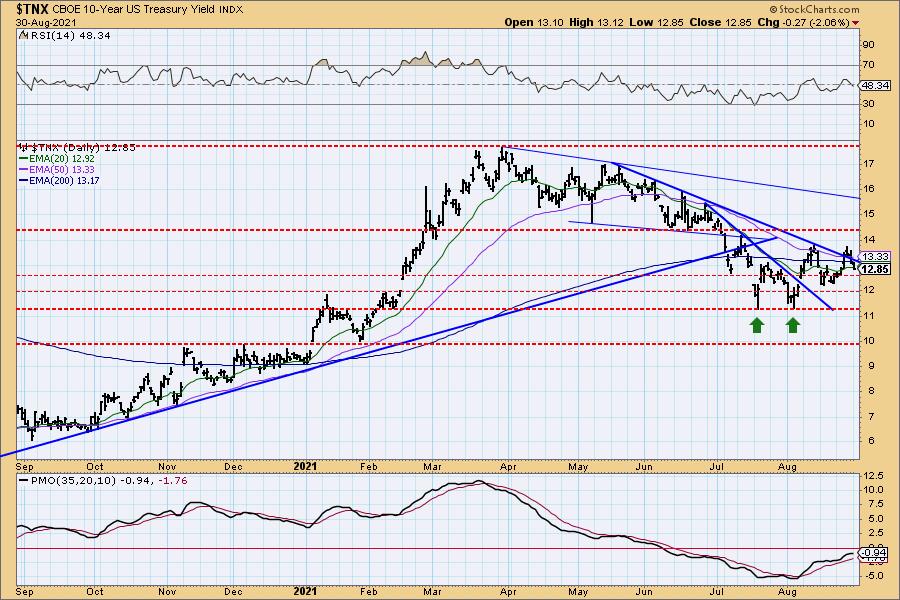
Task: Click the 48.34 RSI value tag on right axis
Action: [x=875, y=86]
